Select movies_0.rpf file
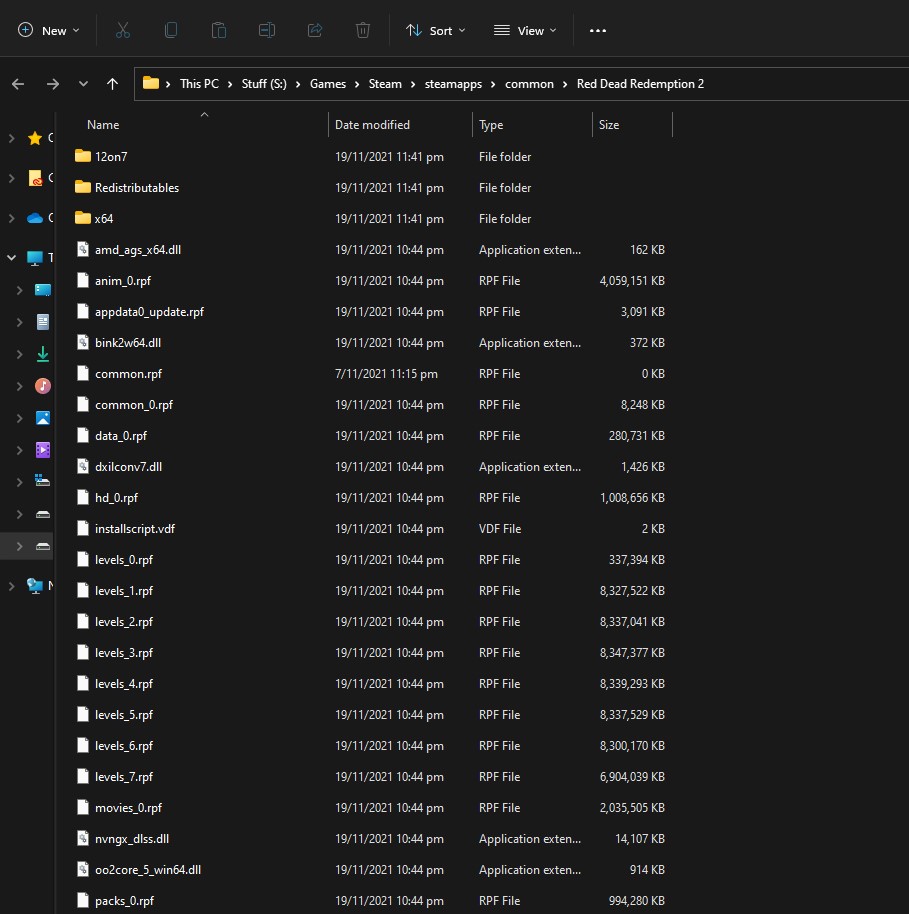909x914 pixels. [371, 808]
